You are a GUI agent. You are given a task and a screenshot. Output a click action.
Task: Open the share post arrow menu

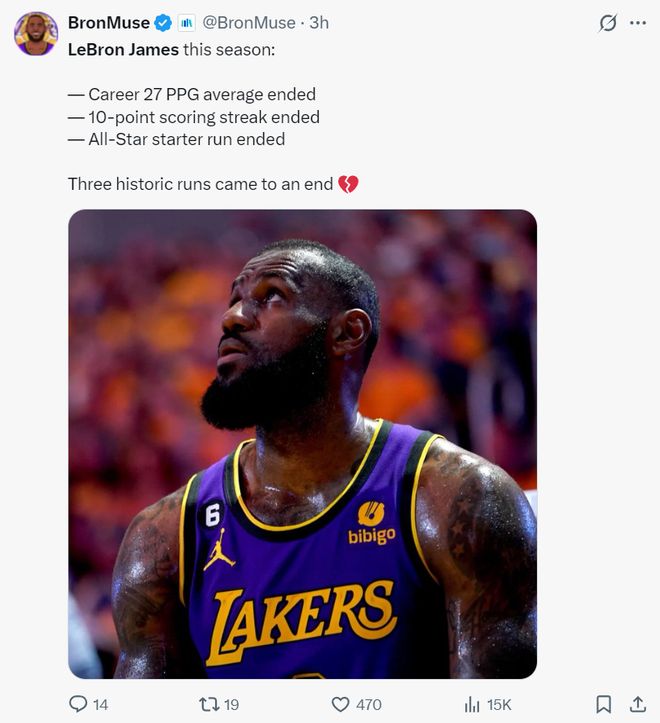(x=637, y=704)
